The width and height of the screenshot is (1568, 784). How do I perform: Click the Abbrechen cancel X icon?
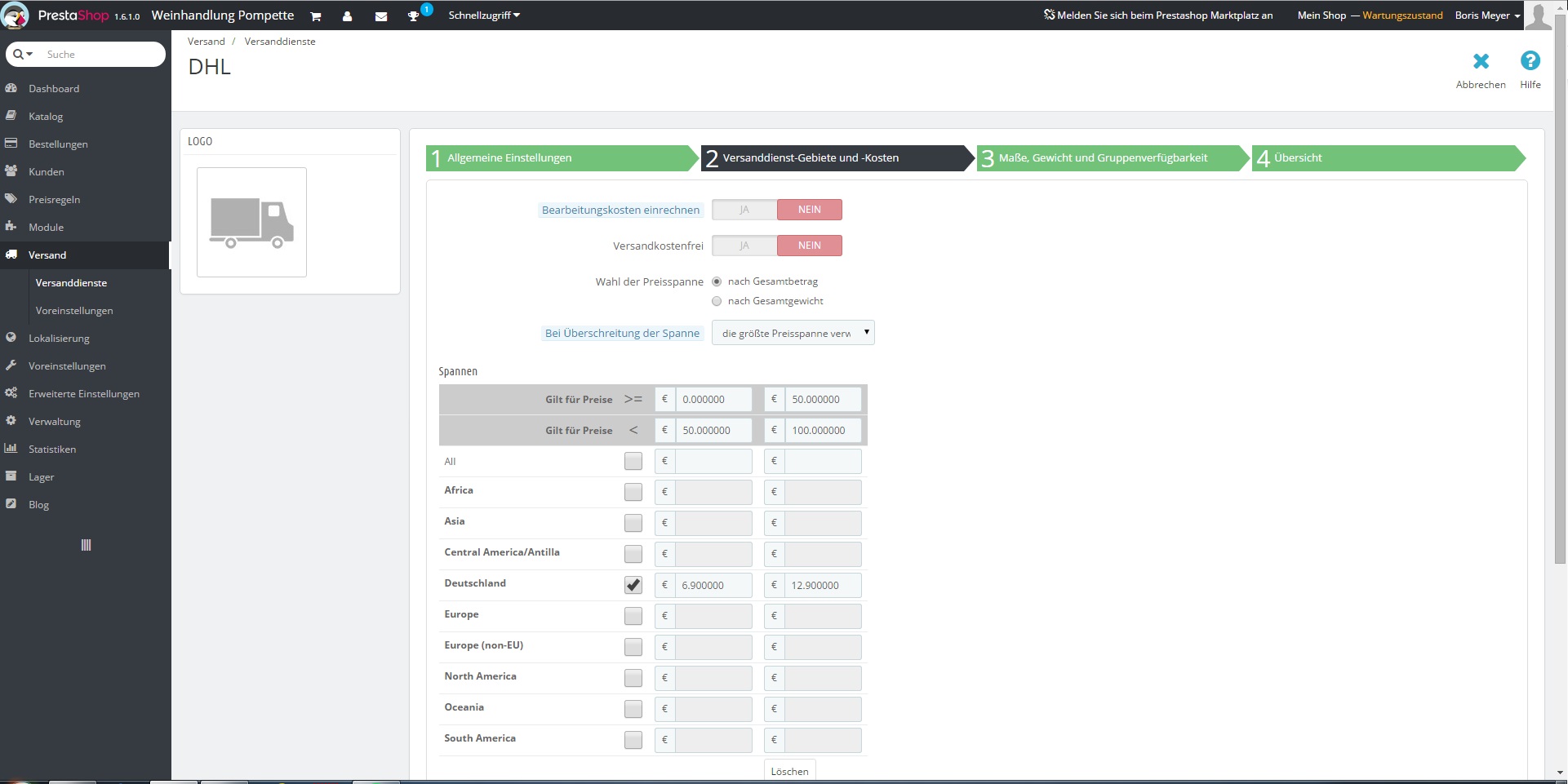click(1481, 61)
